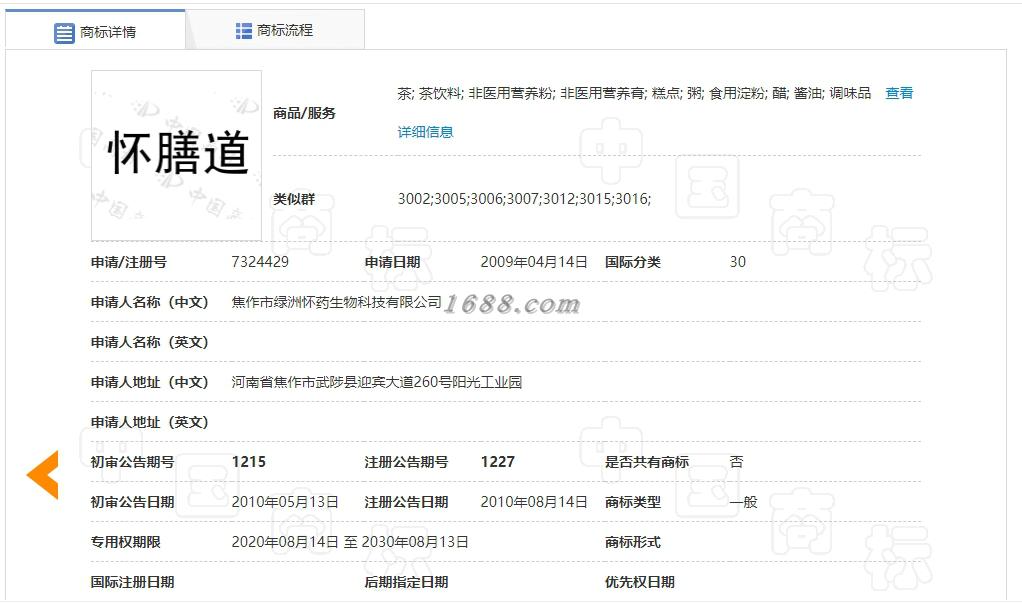This screenshot has width=1022, height=604.
Task: Select registration number 7324429
Action: (260, 262)
